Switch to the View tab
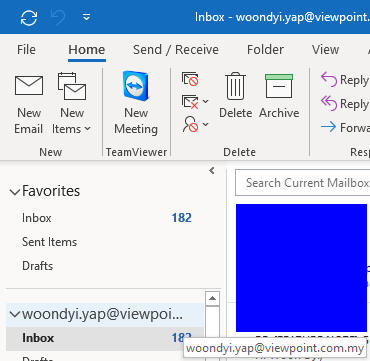 point(325,50)
